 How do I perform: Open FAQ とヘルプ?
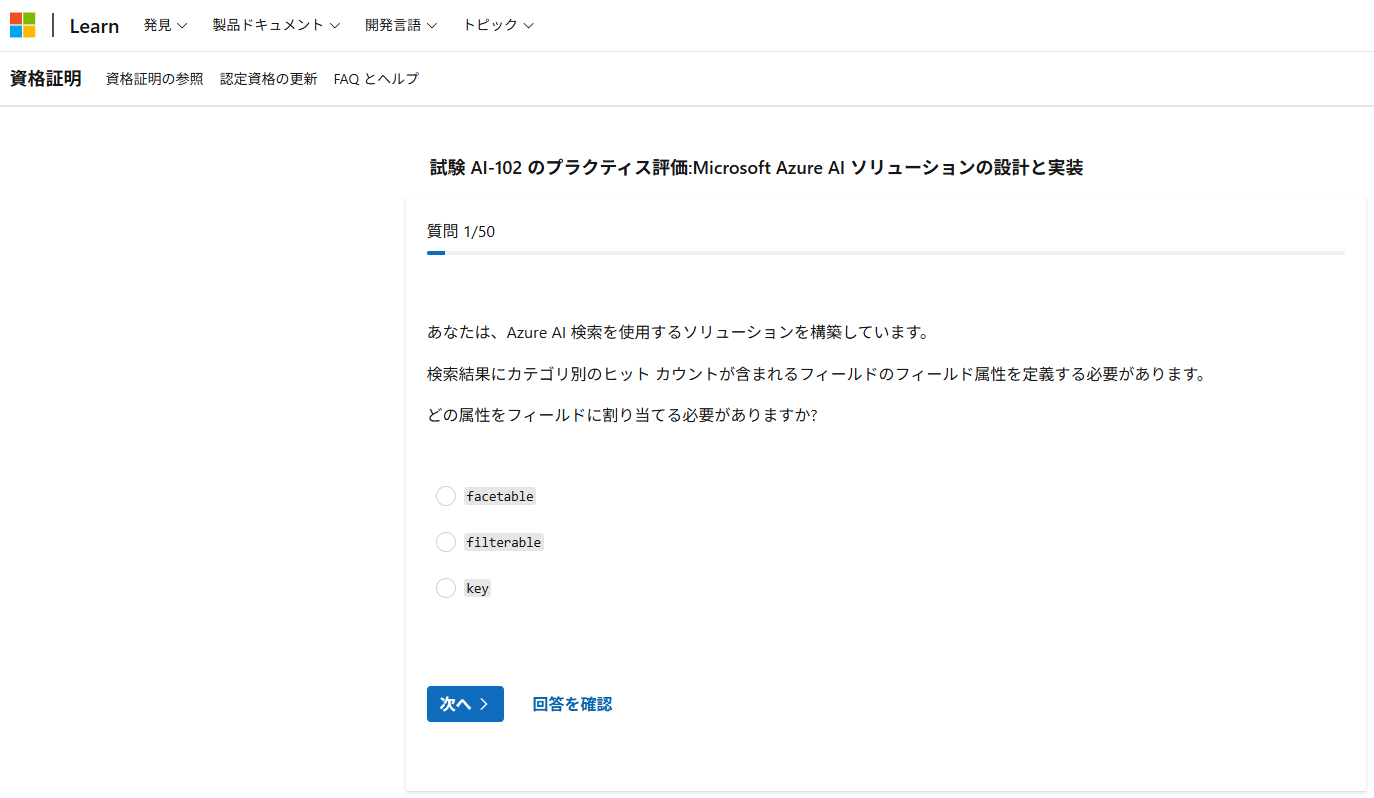pos(376,79)
